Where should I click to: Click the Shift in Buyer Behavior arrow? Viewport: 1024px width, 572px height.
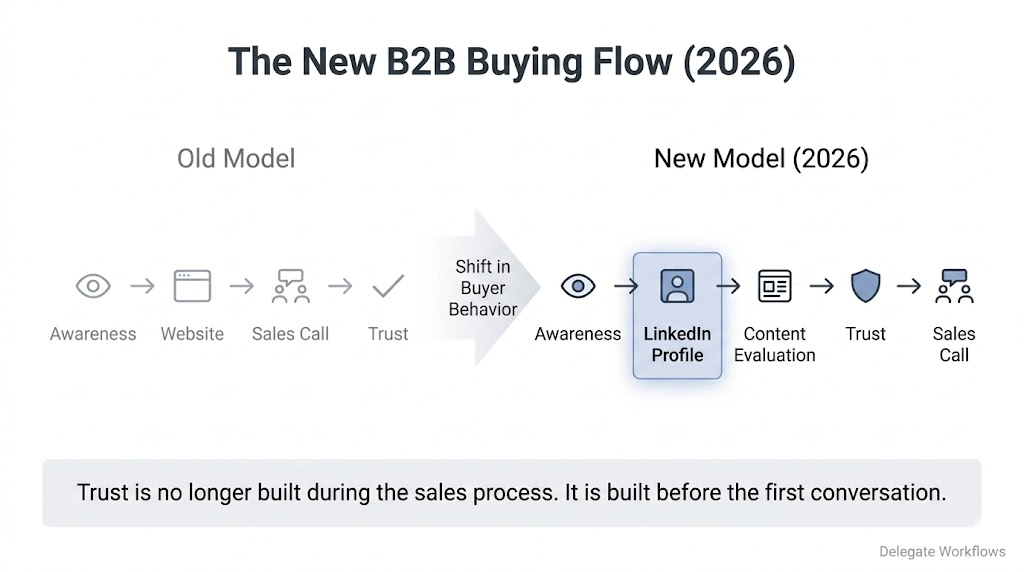pyautogui.click(x=484, y=288)
